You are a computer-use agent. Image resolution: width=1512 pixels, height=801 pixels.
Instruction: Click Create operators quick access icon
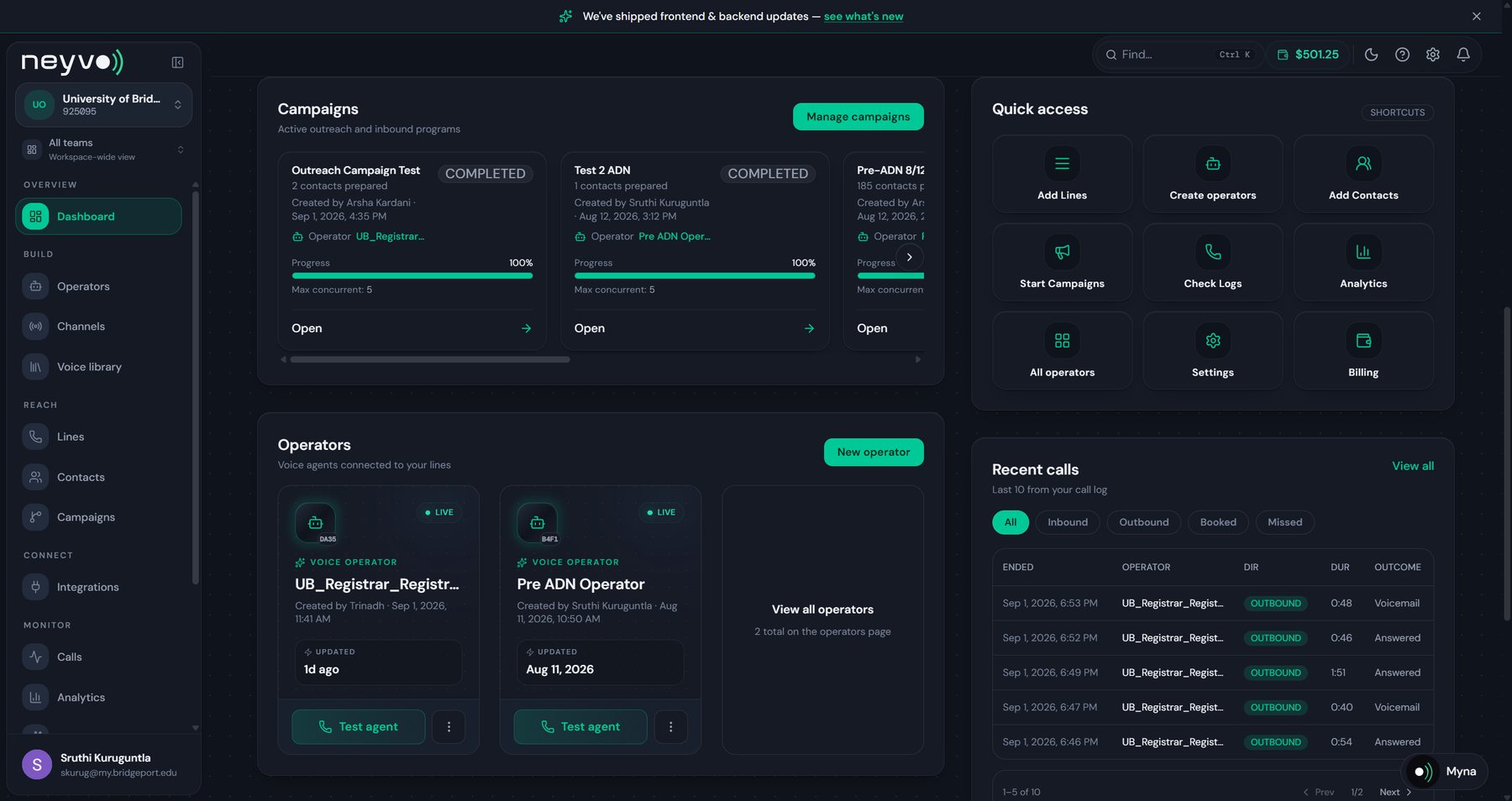[x=1212, y=164]
